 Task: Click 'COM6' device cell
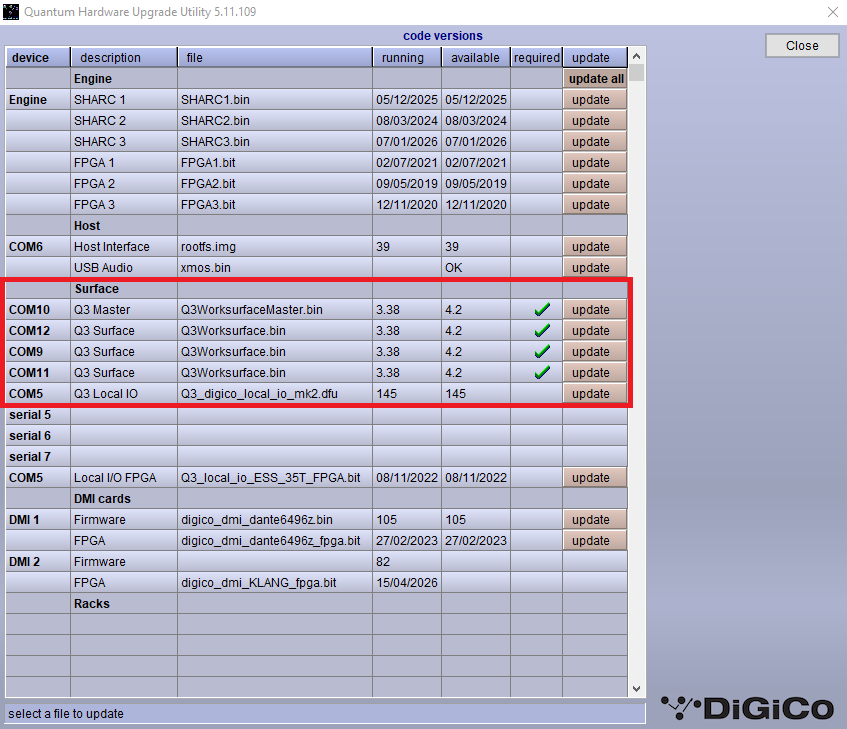(38, 247)
